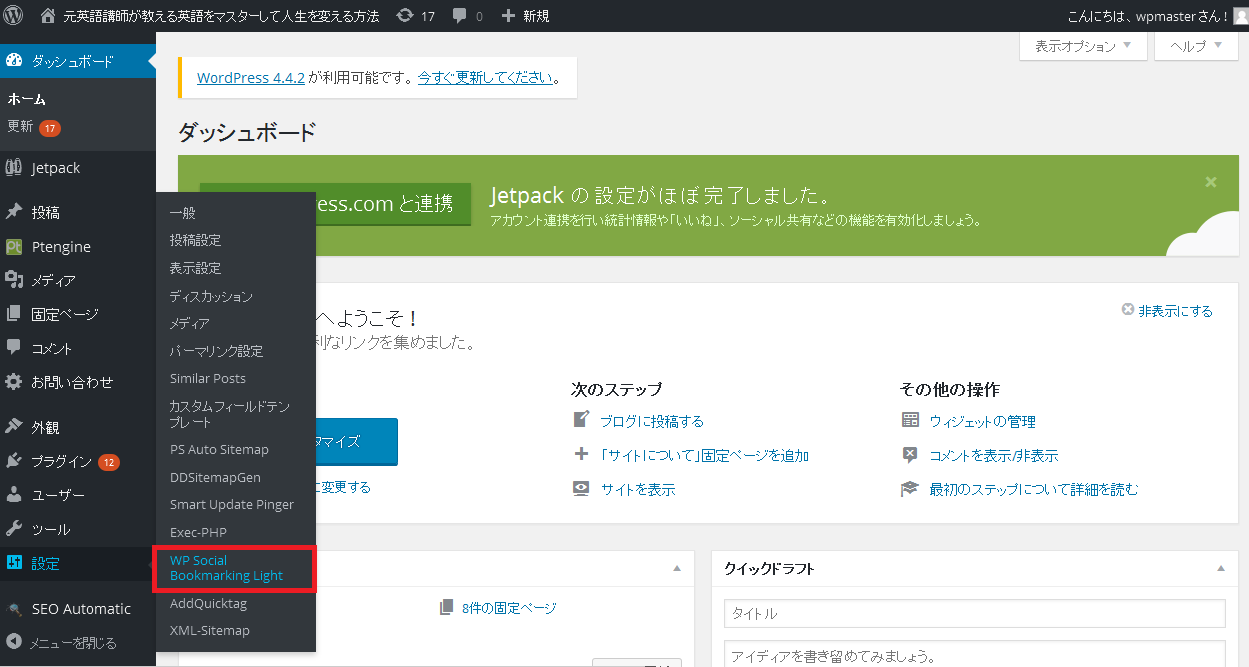
Task: Click the icon beside コメントを表示/非表示
Action: pyautogui.click(x=910, y=454)
